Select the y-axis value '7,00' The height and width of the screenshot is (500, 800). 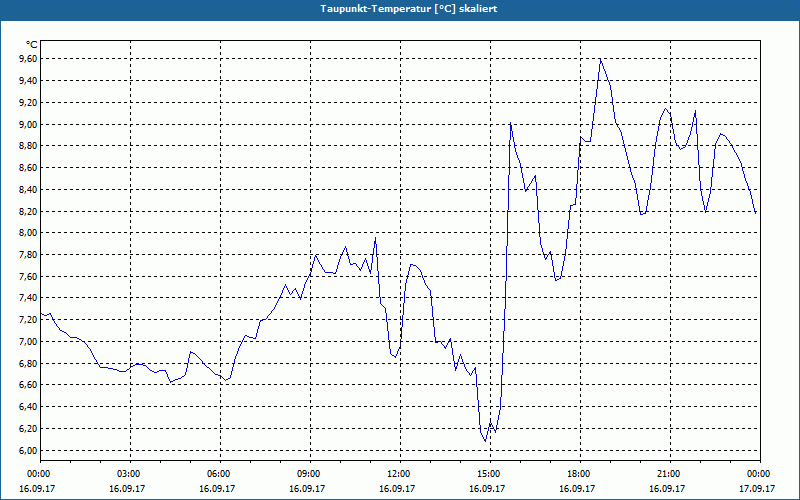(28, 342)
